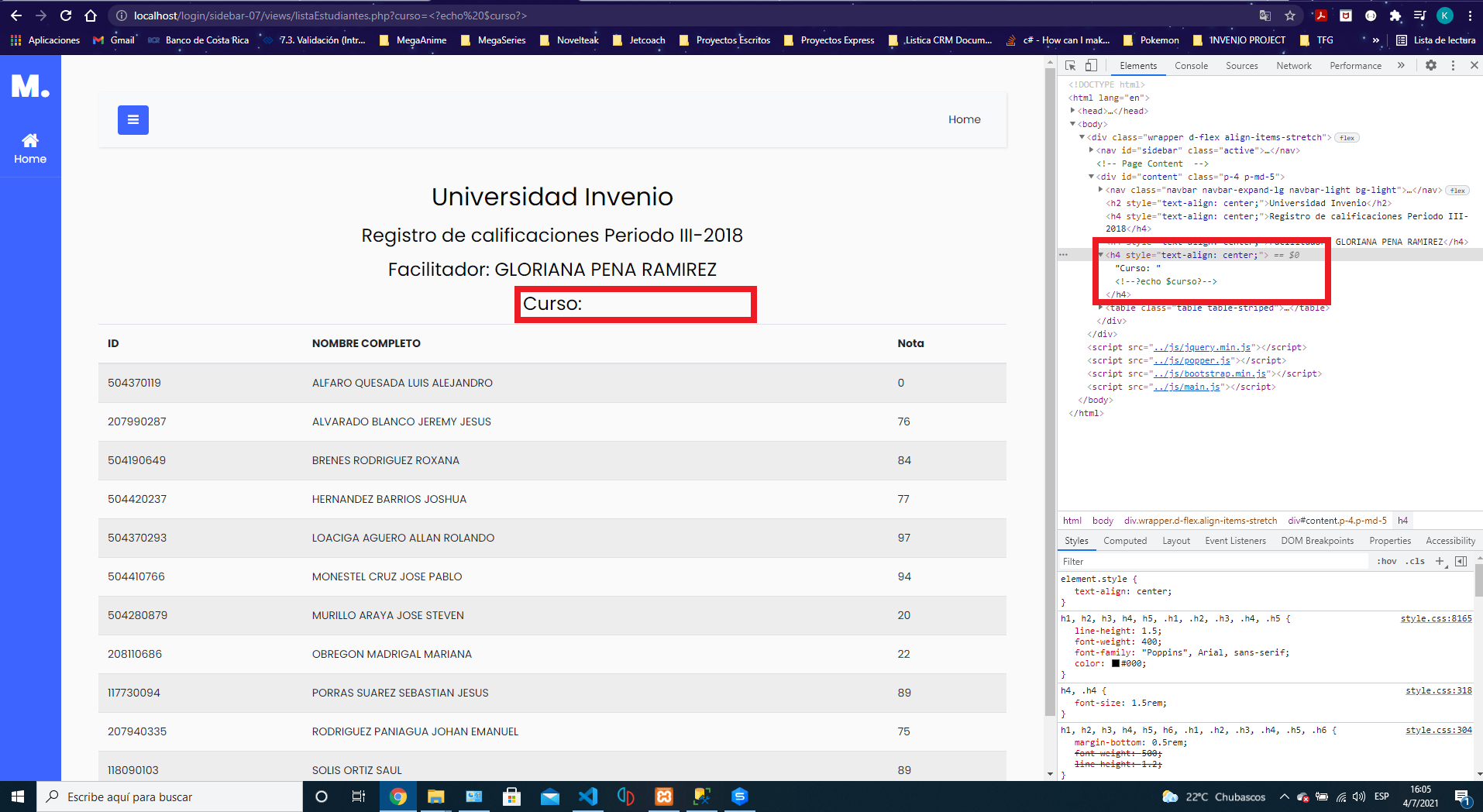Bookmark this page with star icon
Image resolution: width=1483 pixels, height=812 pixels.
coord(1290,15)
